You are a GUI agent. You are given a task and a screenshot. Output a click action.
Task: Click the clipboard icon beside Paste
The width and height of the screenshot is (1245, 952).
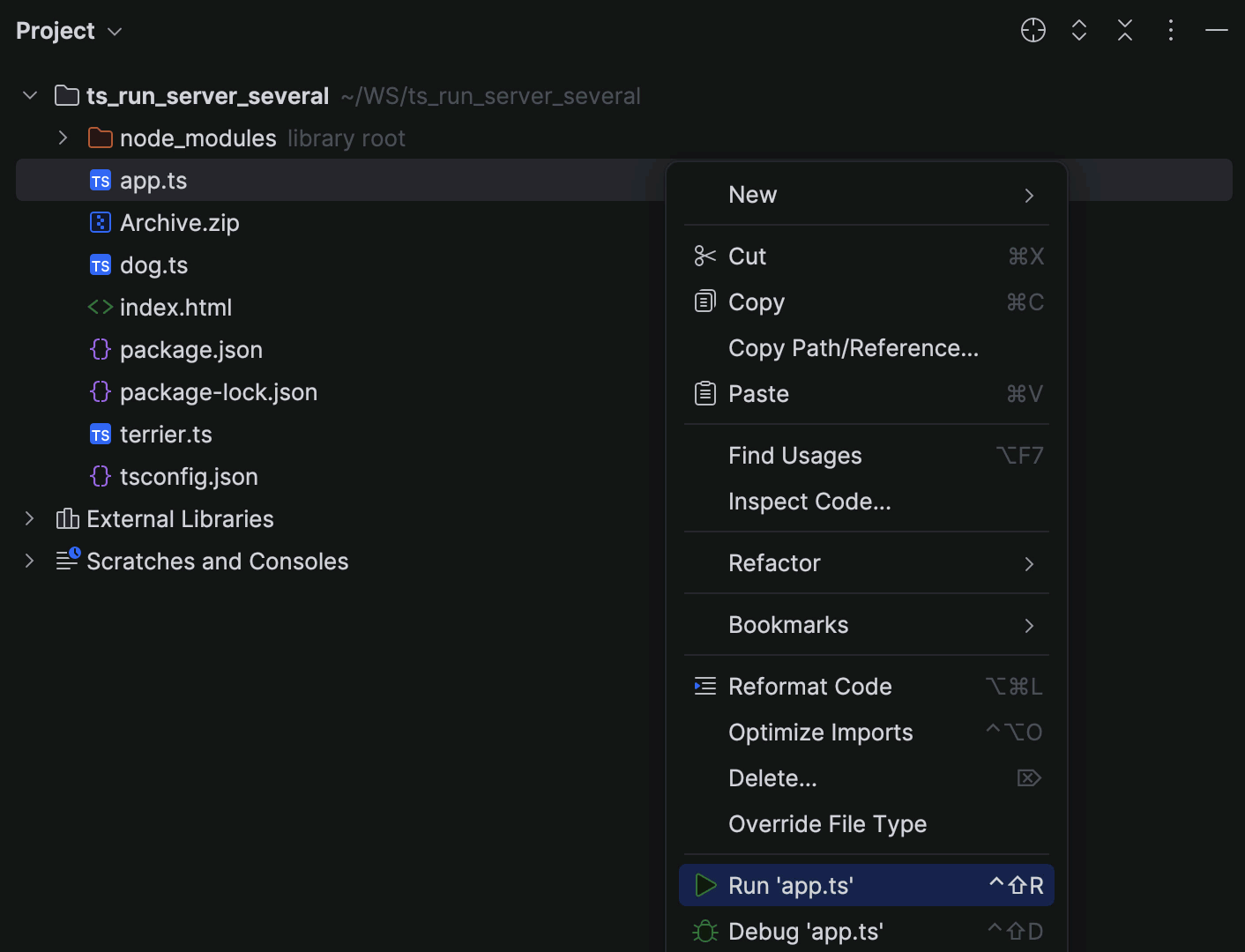[x=705, y=393]
